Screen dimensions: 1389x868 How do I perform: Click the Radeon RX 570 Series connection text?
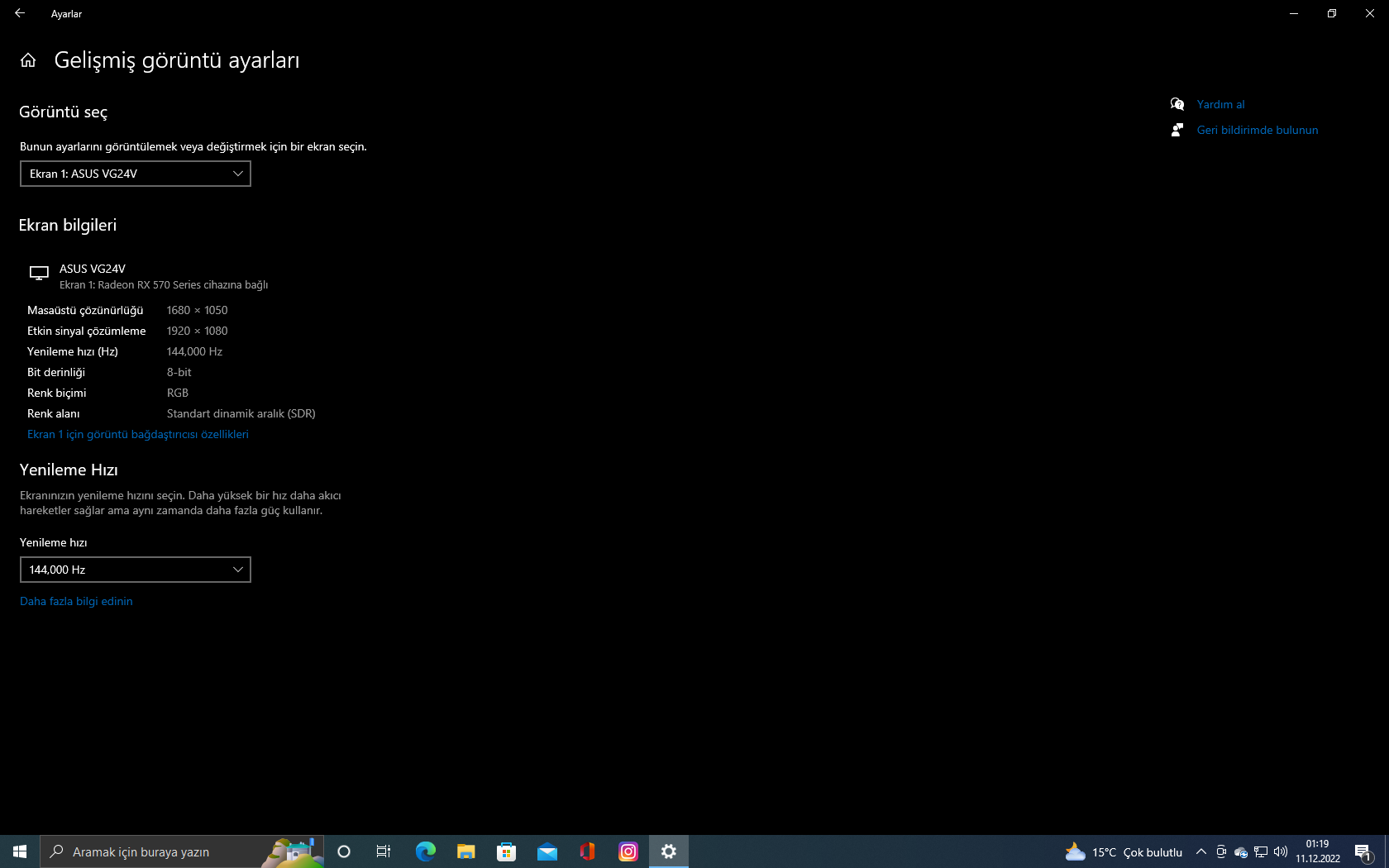coord(164,284)
